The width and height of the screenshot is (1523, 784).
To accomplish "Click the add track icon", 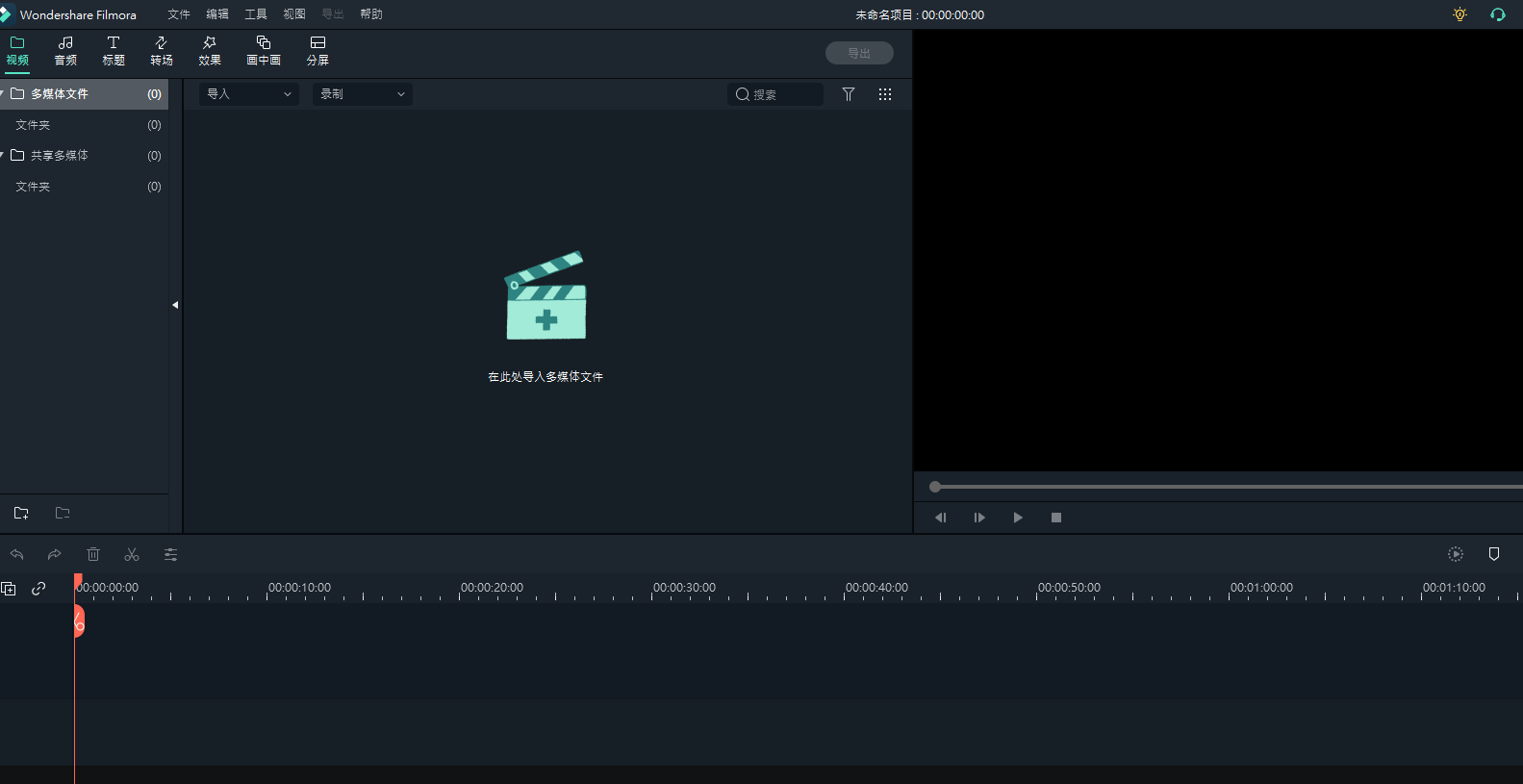I will point(9,589).
